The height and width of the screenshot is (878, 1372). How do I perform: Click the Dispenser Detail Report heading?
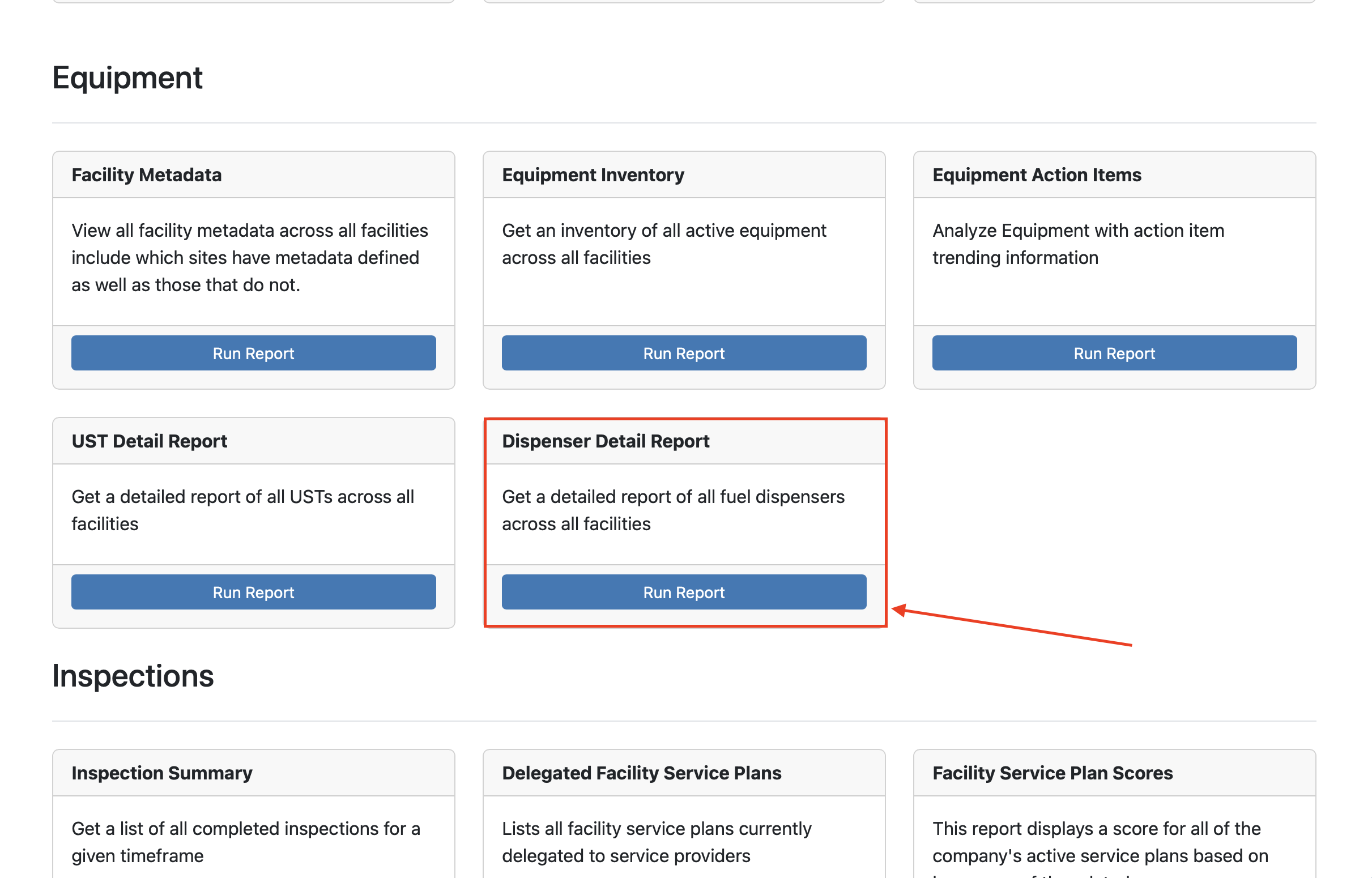point(606,441)
